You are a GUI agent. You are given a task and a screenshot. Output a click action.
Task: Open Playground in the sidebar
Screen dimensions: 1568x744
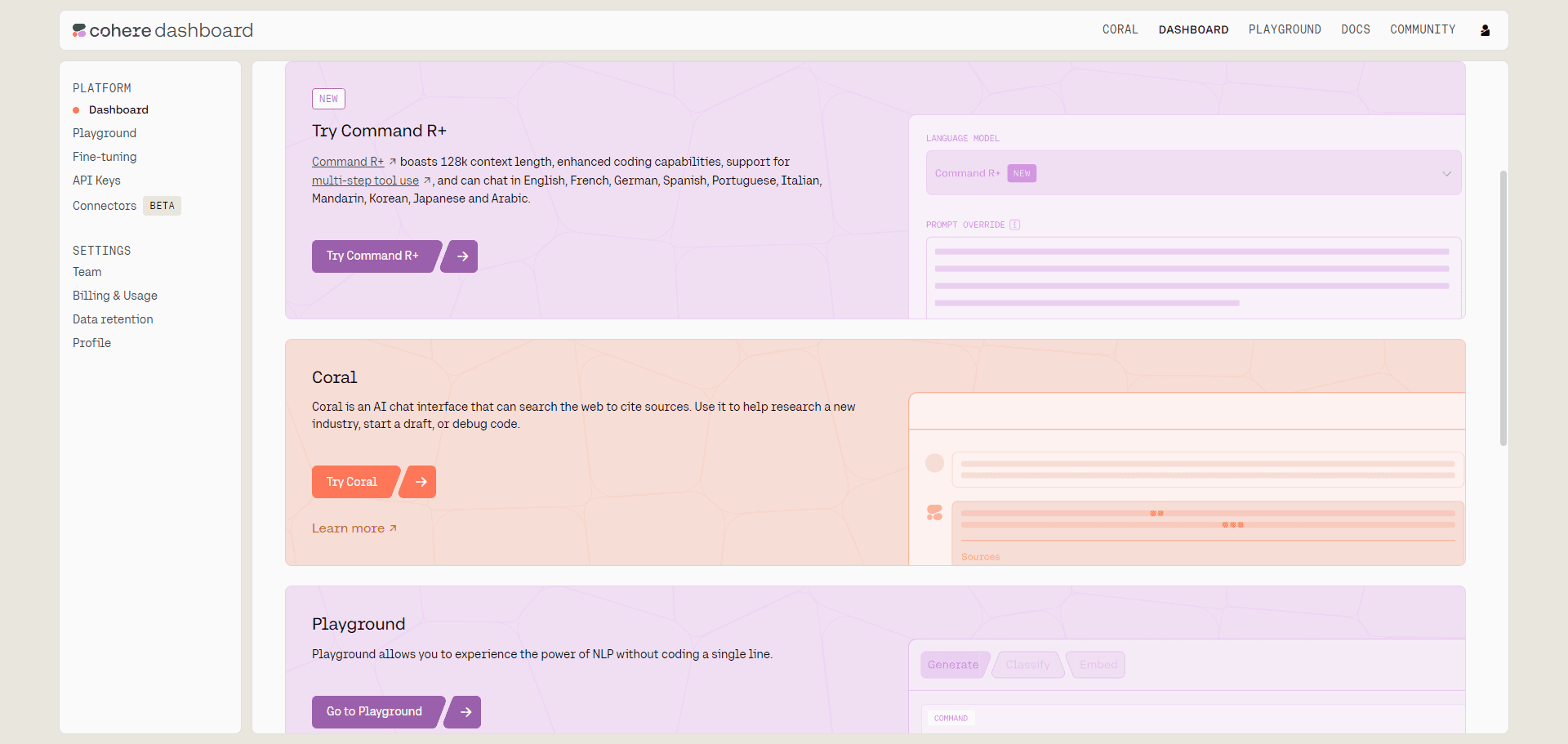pyautogui.click(x=105, y=133)
